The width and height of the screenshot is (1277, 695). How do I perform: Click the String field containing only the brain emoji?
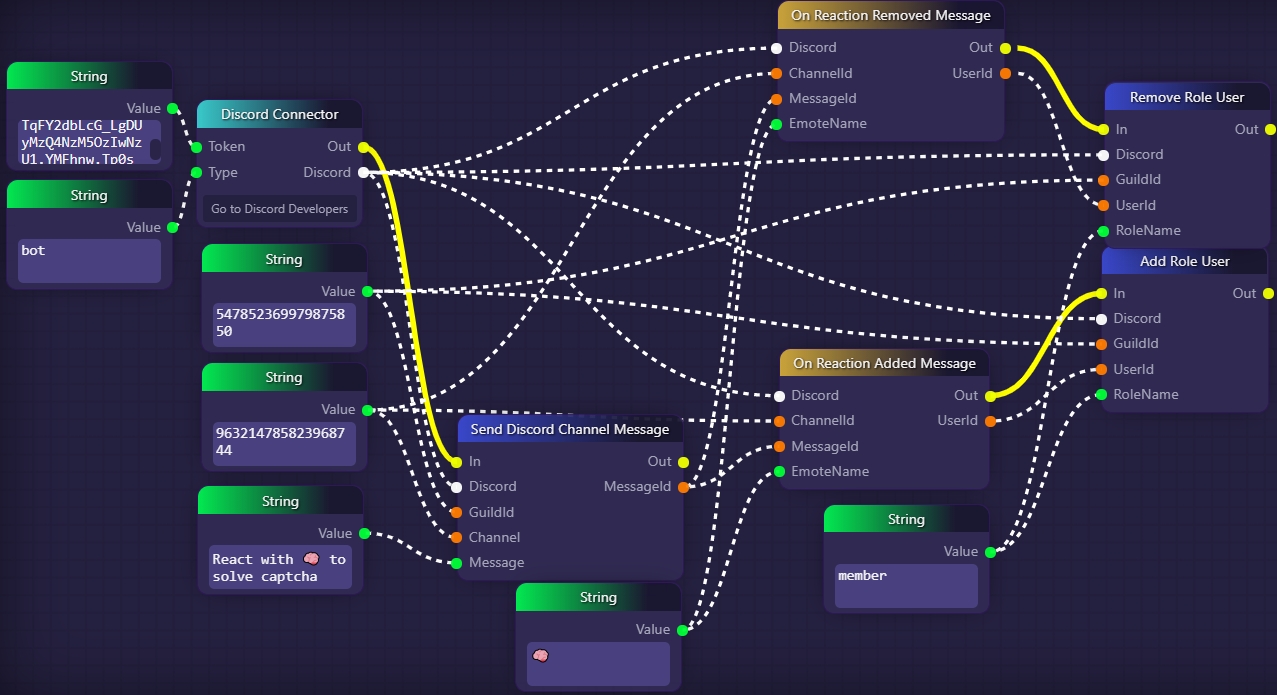coord(597,663)
